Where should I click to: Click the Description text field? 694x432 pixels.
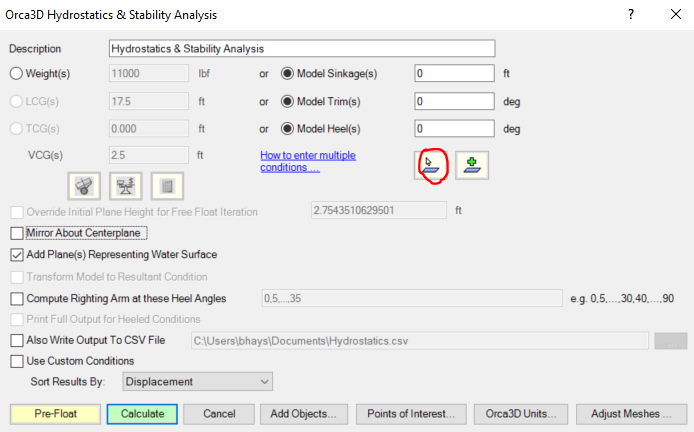click(x=302, y=48)
